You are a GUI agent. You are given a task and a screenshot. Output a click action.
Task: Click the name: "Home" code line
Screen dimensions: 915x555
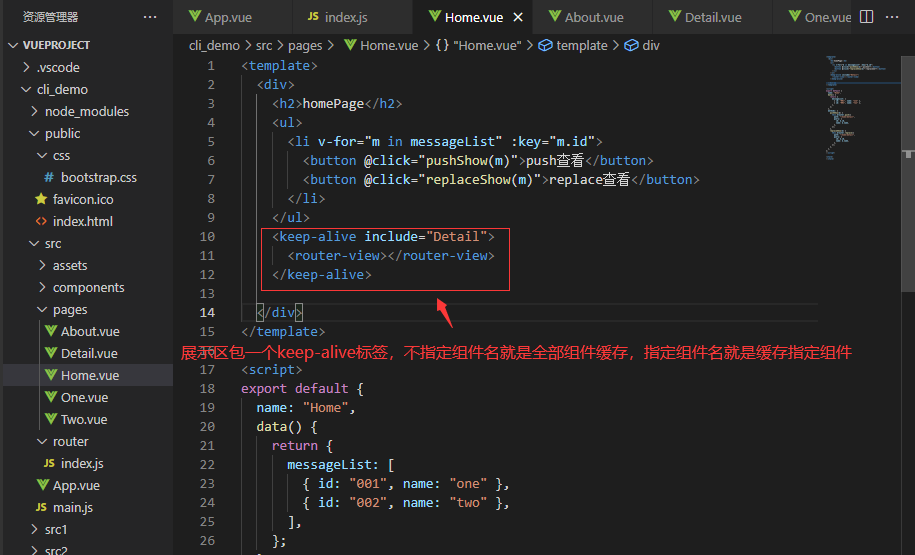coord(306,407)
